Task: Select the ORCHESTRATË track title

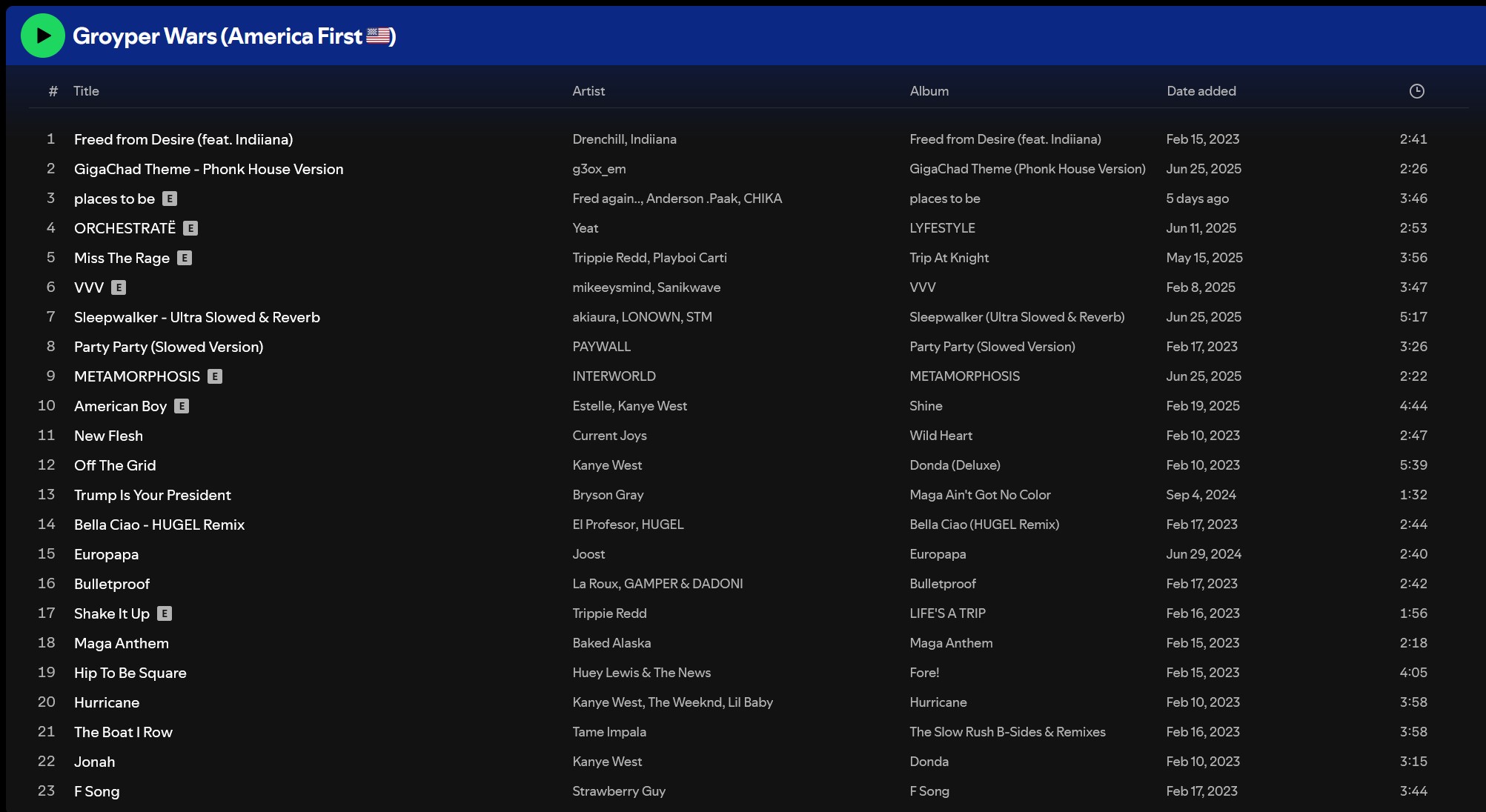Action: pos(125,228)
